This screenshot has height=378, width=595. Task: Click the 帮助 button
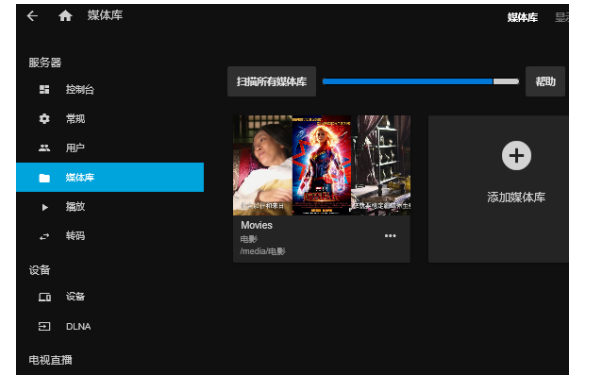coord(545,82)
